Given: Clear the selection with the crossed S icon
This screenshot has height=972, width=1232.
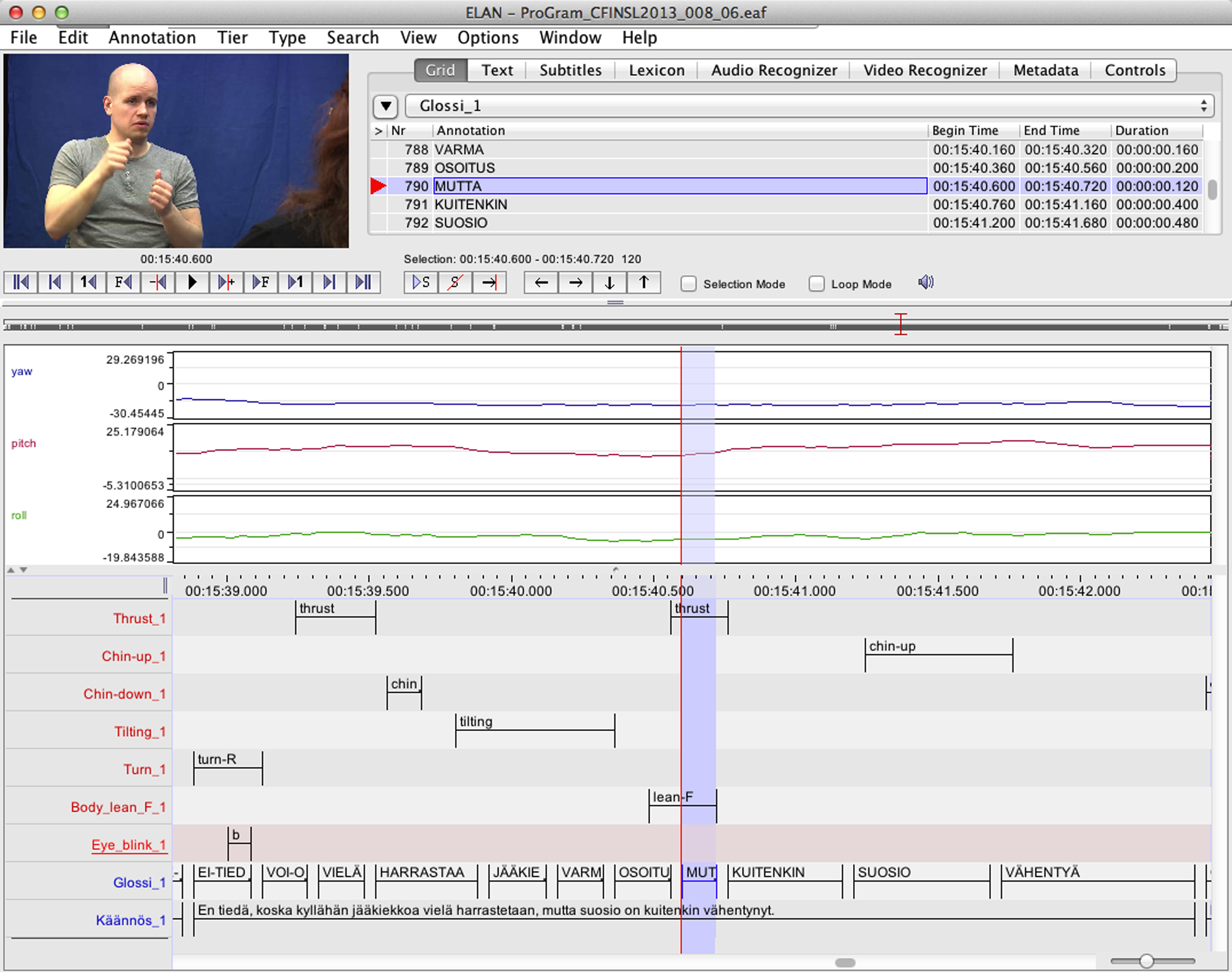Looking at the screenshot, I should [455, 283].
